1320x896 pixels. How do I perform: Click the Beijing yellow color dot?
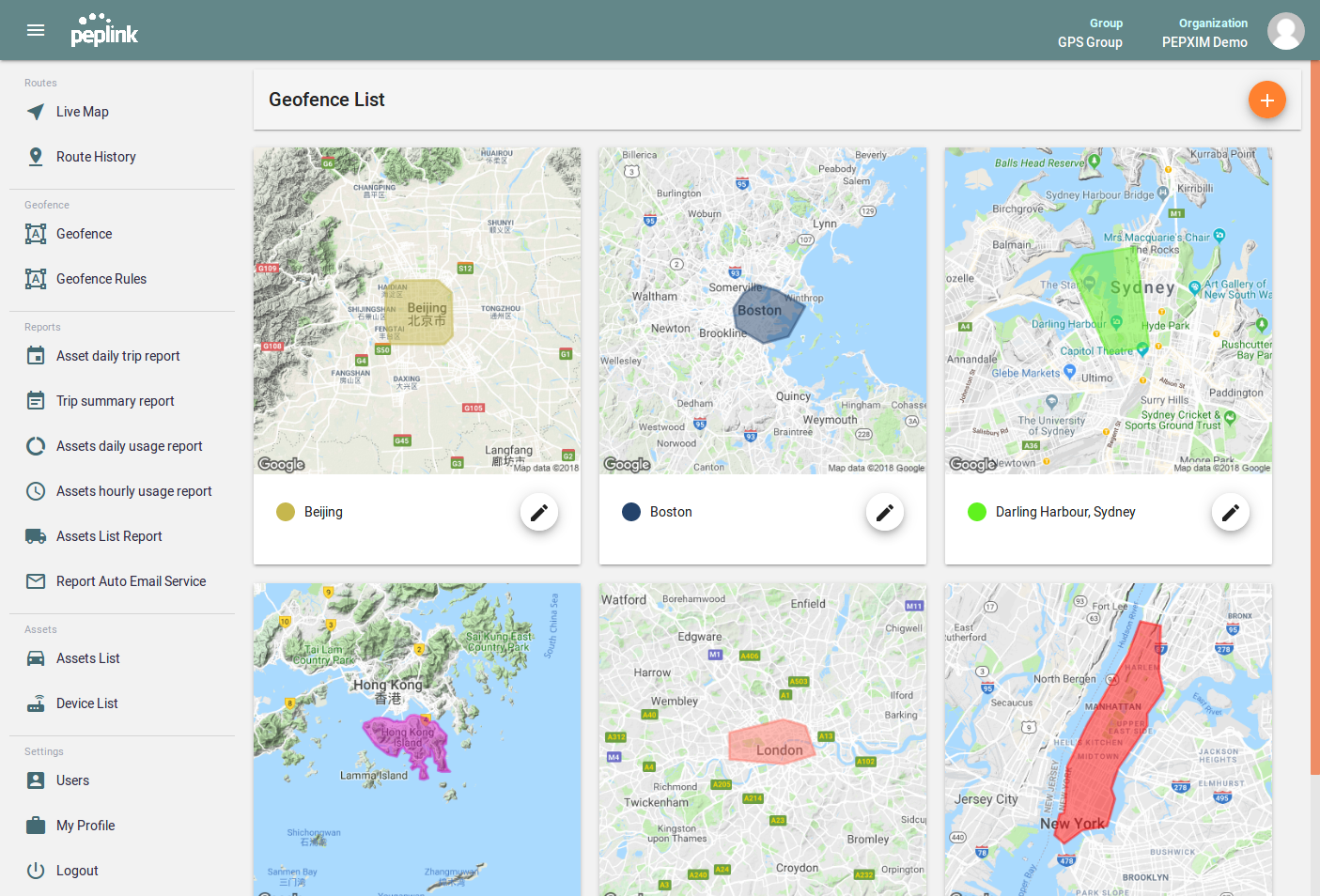pos(286,512)
